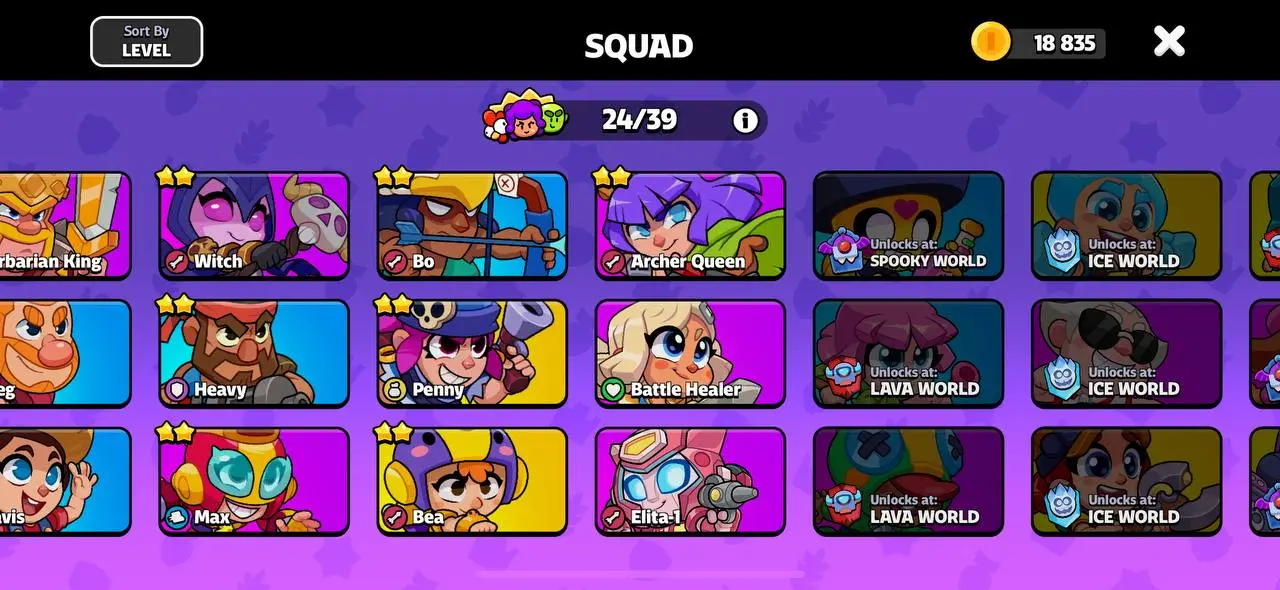Close the Squad screen

(x=1169, y=41)
